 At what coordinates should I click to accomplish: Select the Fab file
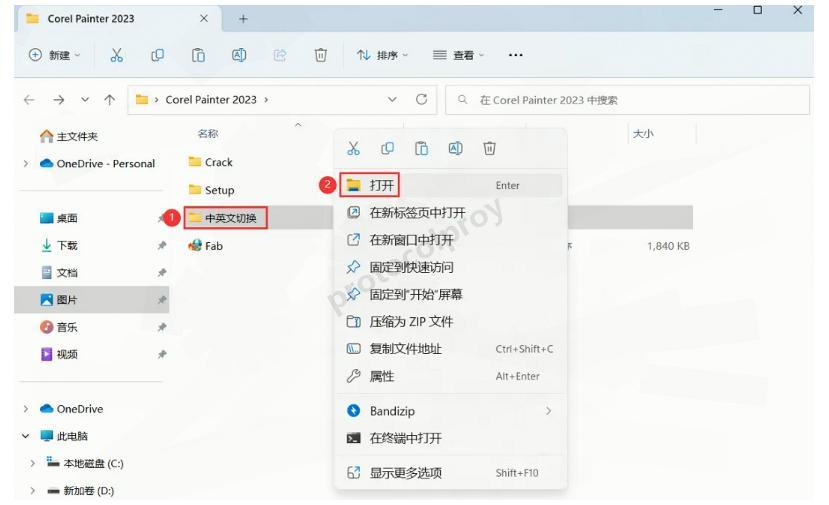(206, 246)
